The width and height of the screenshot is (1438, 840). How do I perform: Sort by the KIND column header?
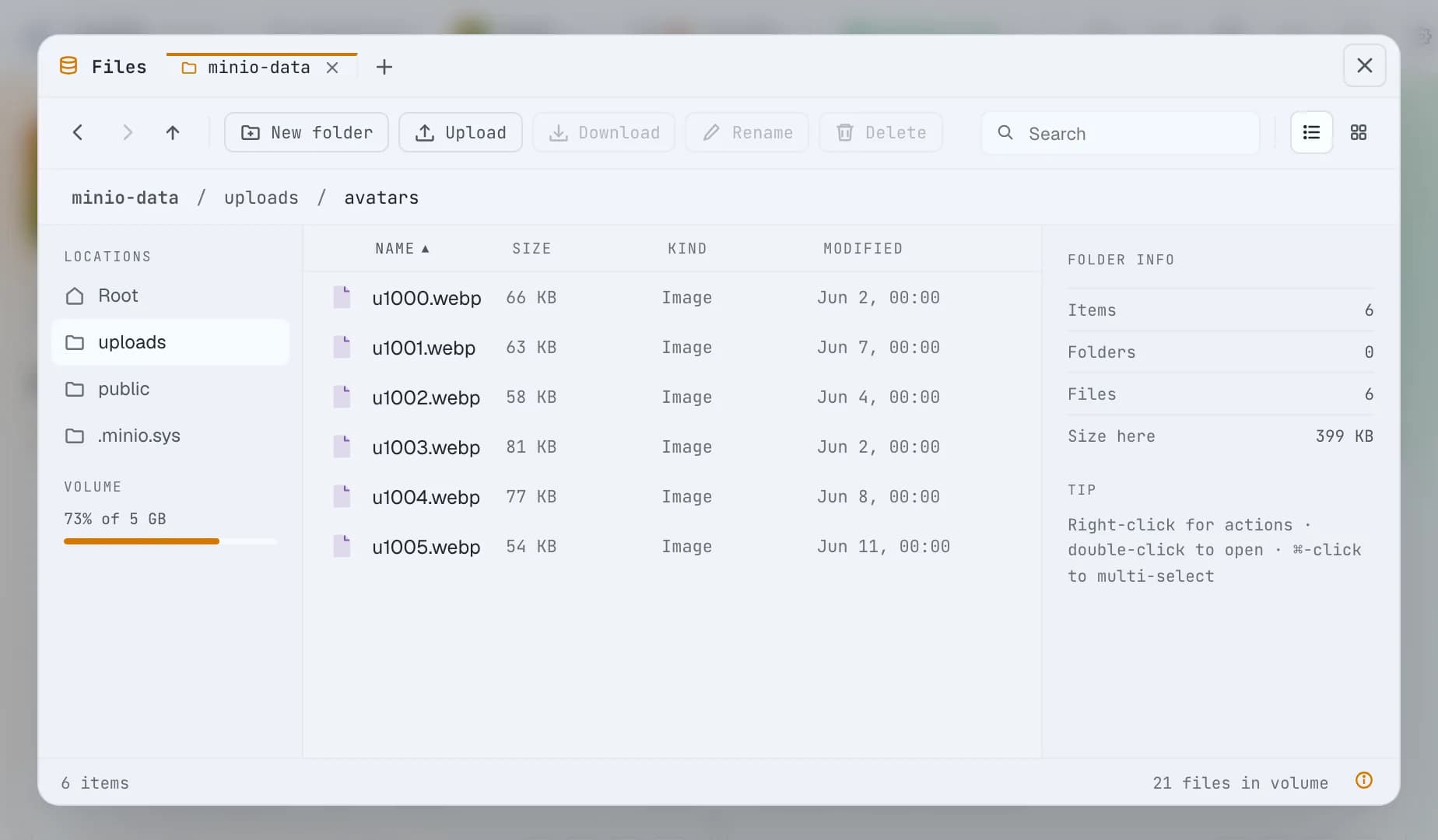[x=687, y=249]
